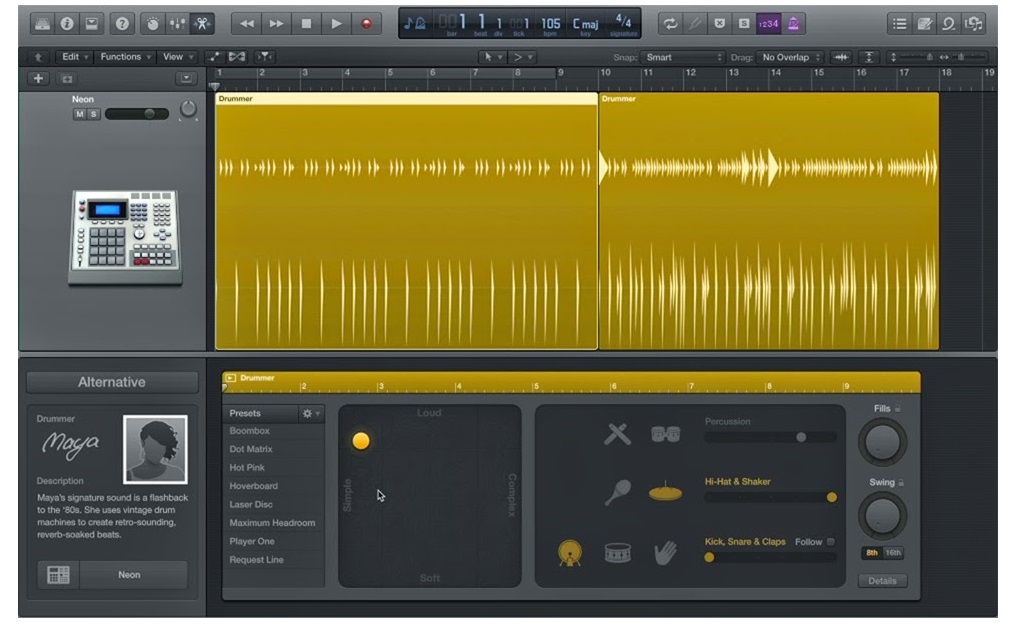Click the Details button in the Drummer panel
Screen dimensions: 1023x625
[x=882, y=580]
